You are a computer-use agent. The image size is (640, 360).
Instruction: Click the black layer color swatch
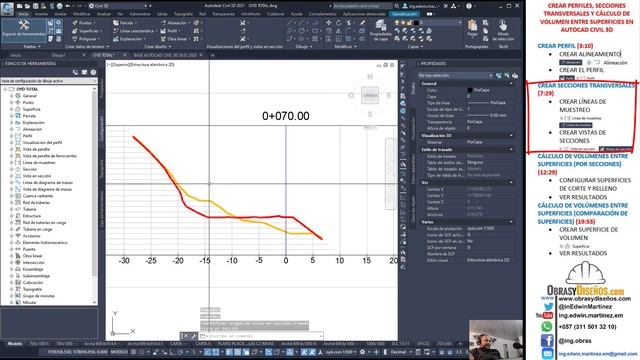tap(416, 23)
